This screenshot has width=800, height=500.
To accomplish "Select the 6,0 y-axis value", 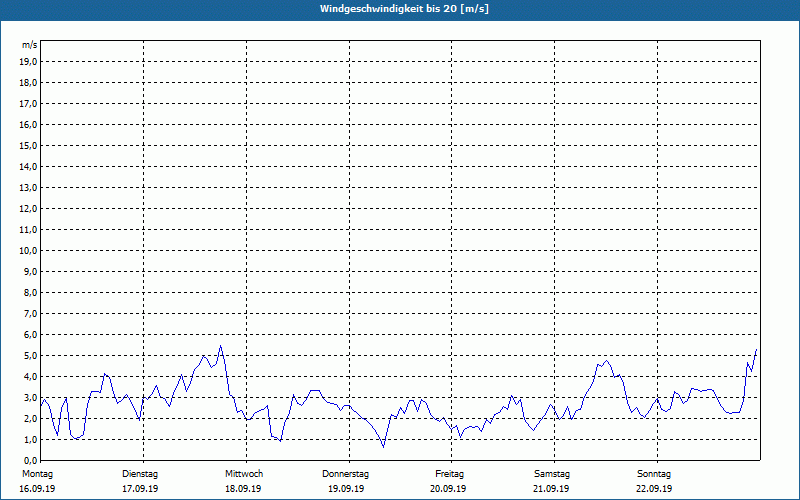I will (x=30, y=335).
